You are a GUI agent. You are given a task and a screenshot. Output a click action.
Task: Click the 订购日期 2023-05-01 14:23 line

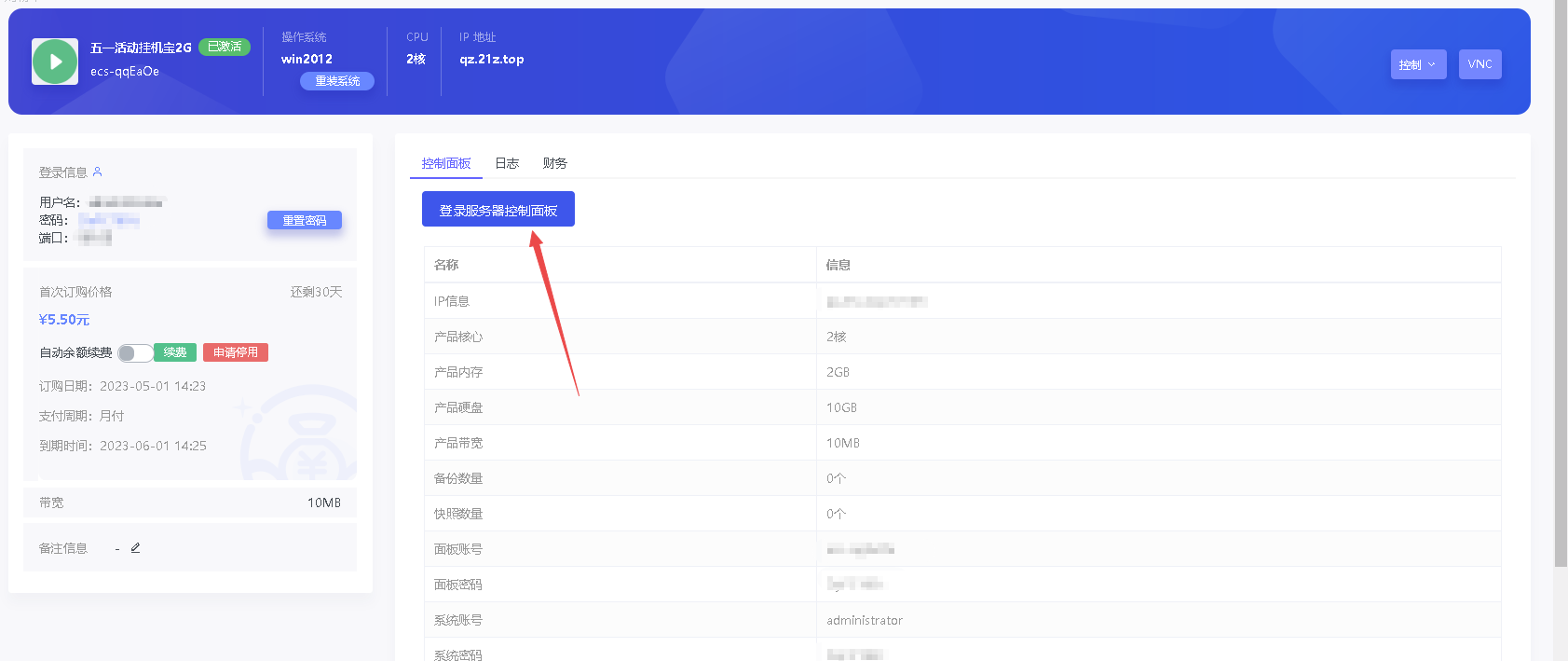point(122,386)
